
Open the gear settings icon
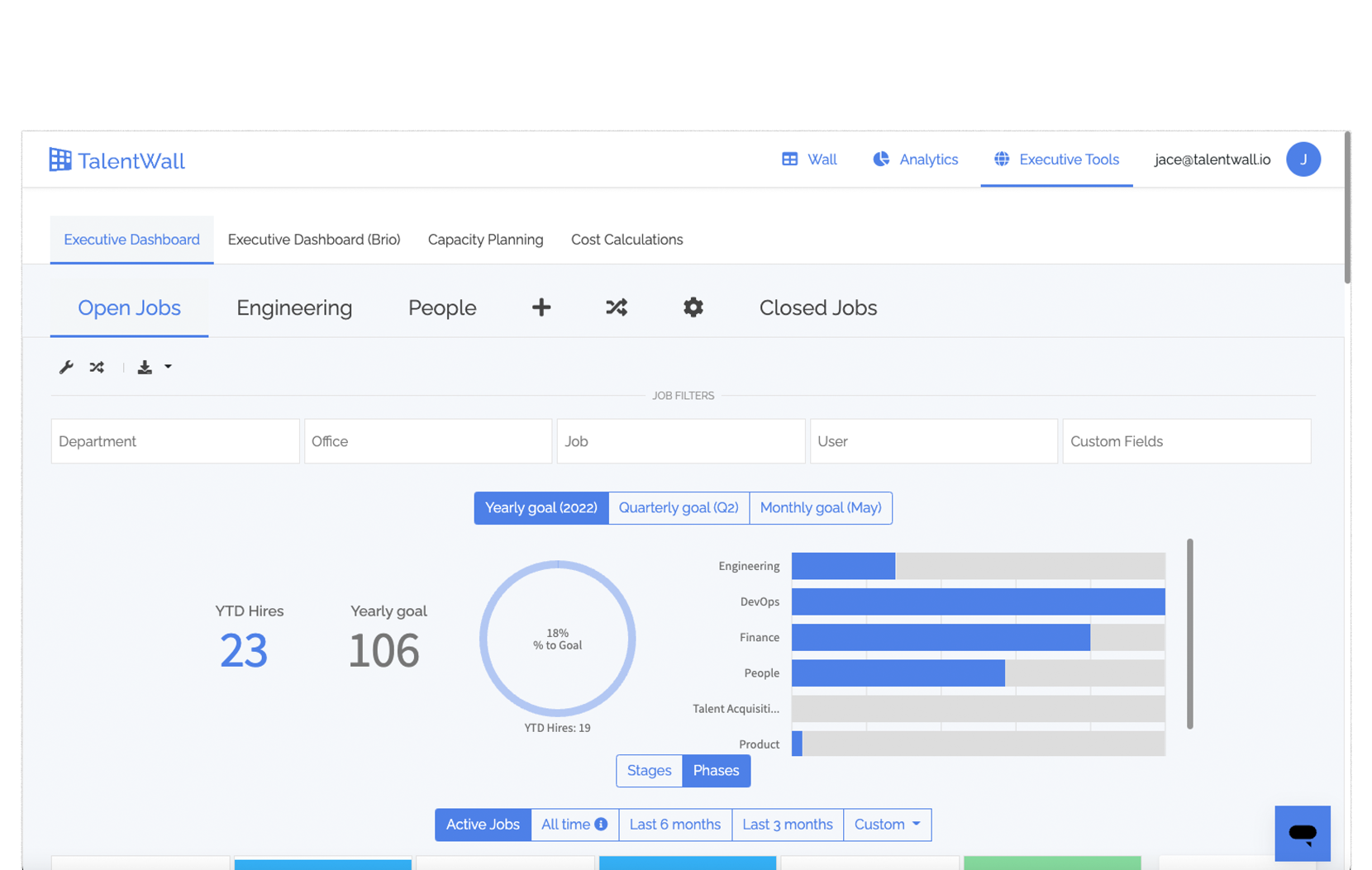693,307
